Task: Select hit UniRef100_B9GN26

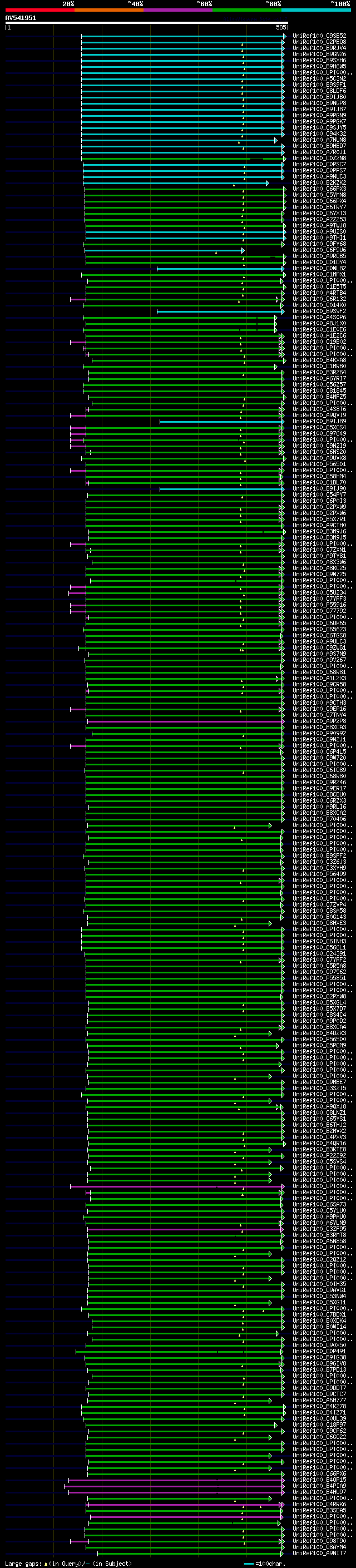Action: pyautogui.click(x=319, y=54)
